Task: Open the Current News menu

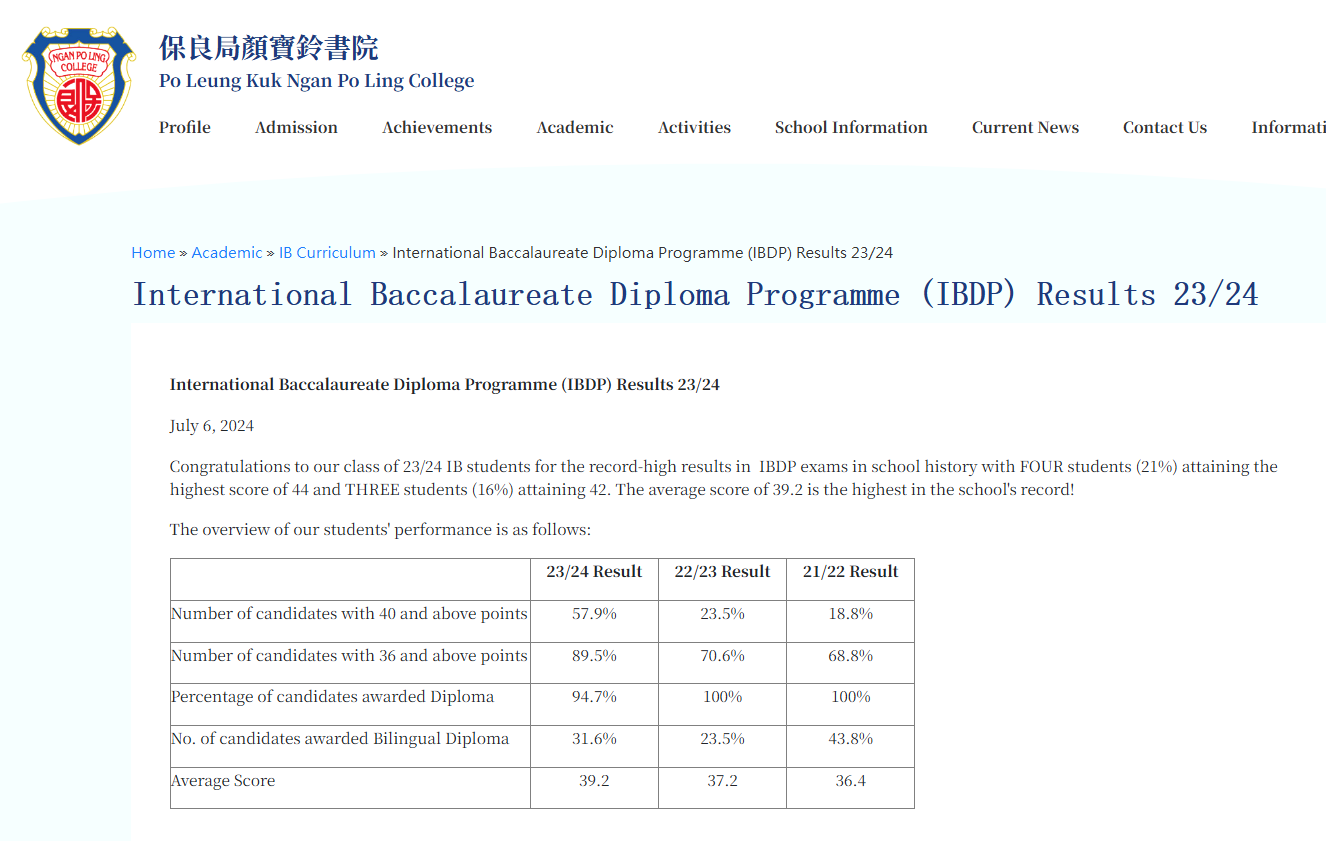Action: (1025, 127)
